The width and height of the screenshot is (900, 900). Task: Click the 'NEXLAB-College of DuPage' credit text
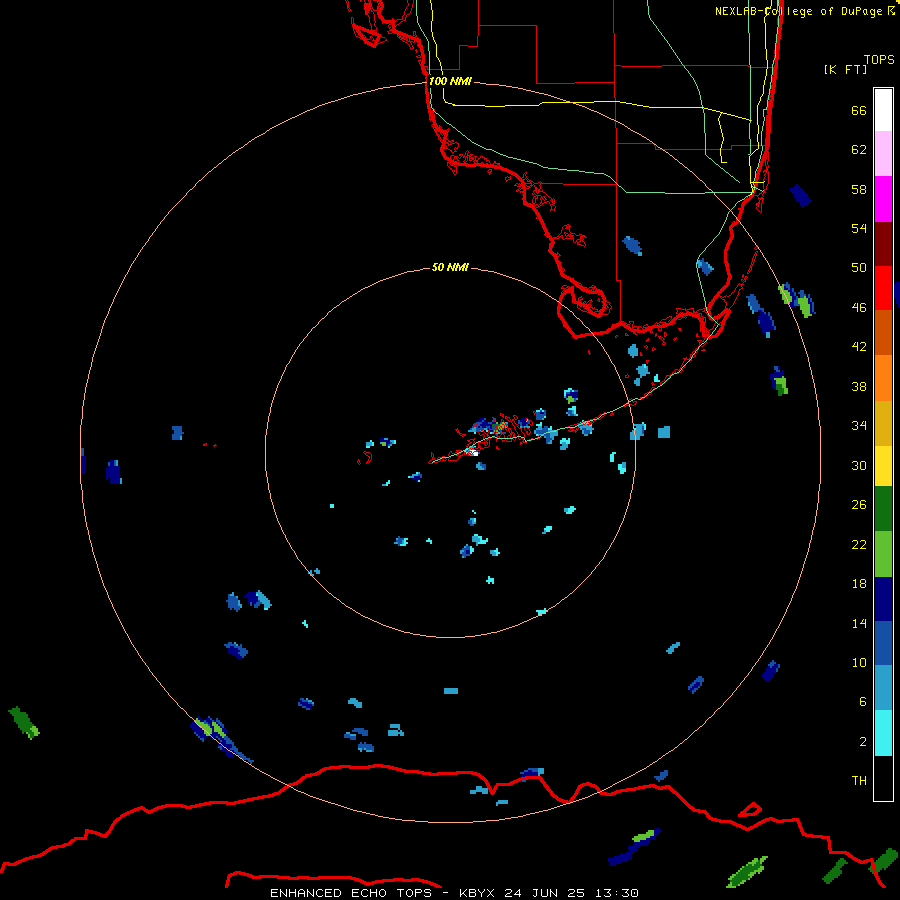click(x=799, y=11)
